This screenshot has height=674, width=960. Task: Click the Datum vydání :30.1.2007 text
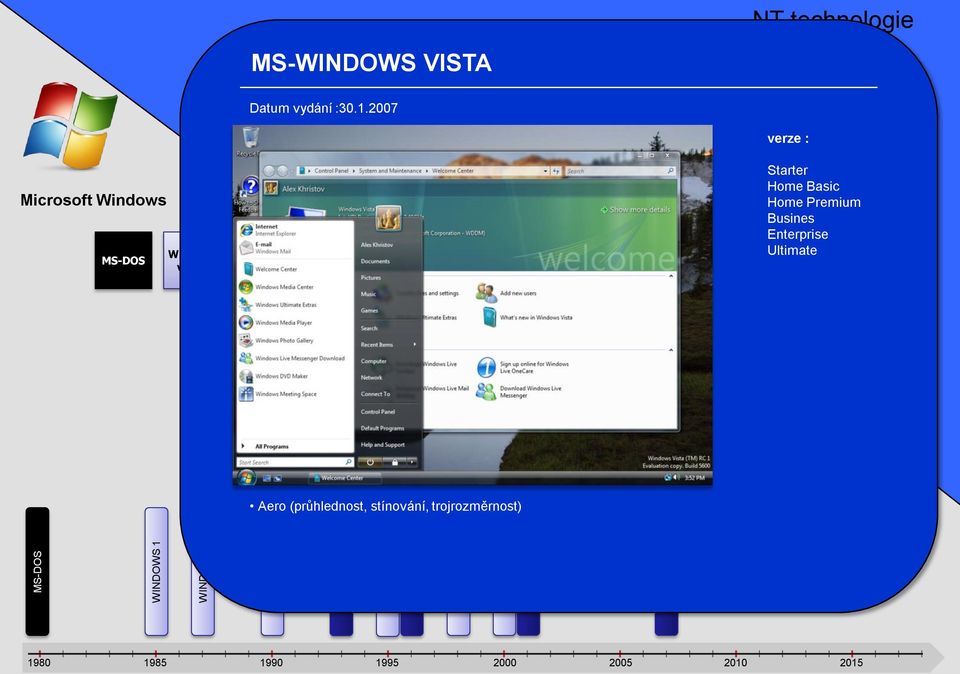coord(323,108)
